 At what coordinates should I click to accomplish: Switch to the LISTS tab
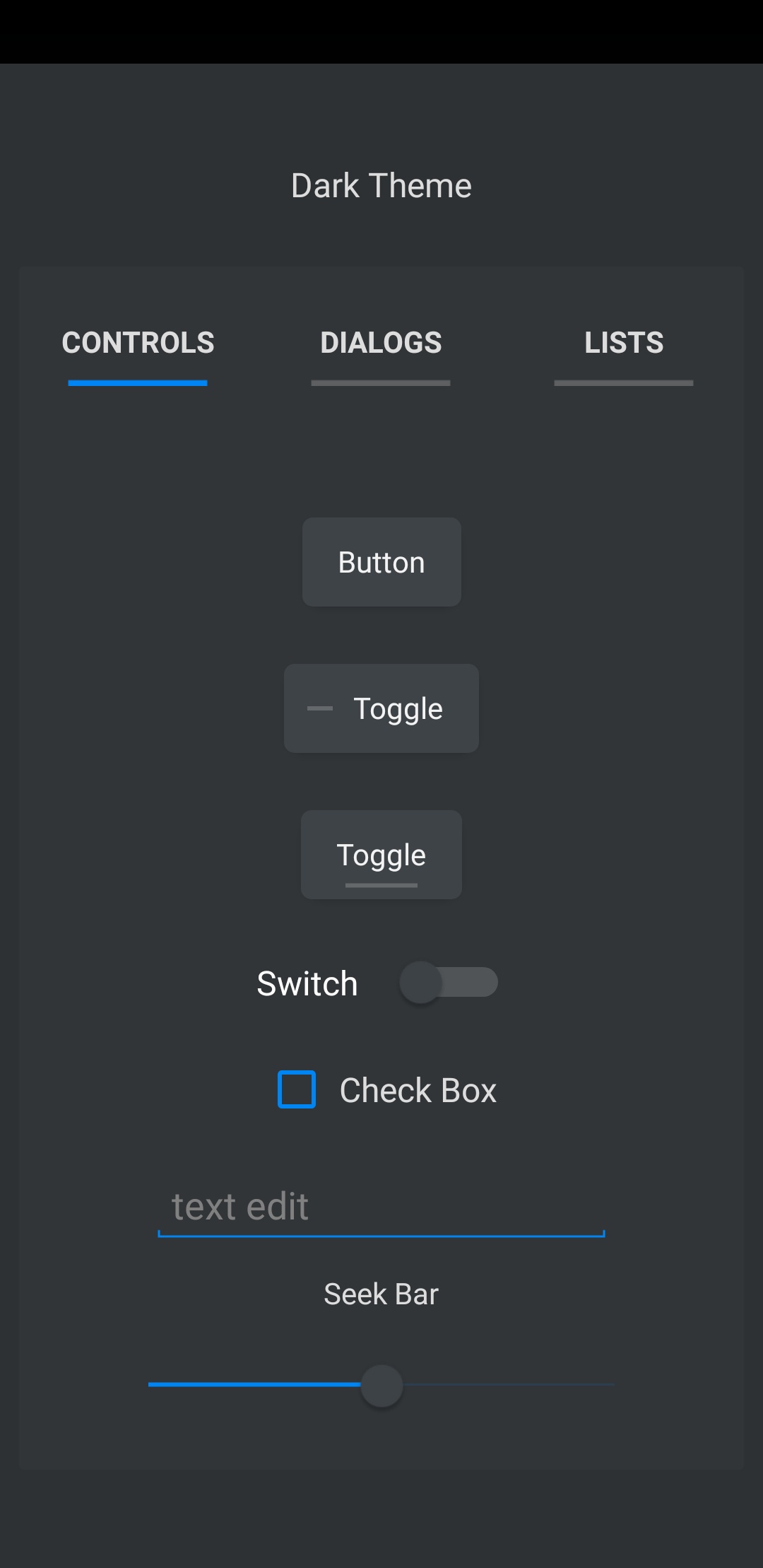624,344
